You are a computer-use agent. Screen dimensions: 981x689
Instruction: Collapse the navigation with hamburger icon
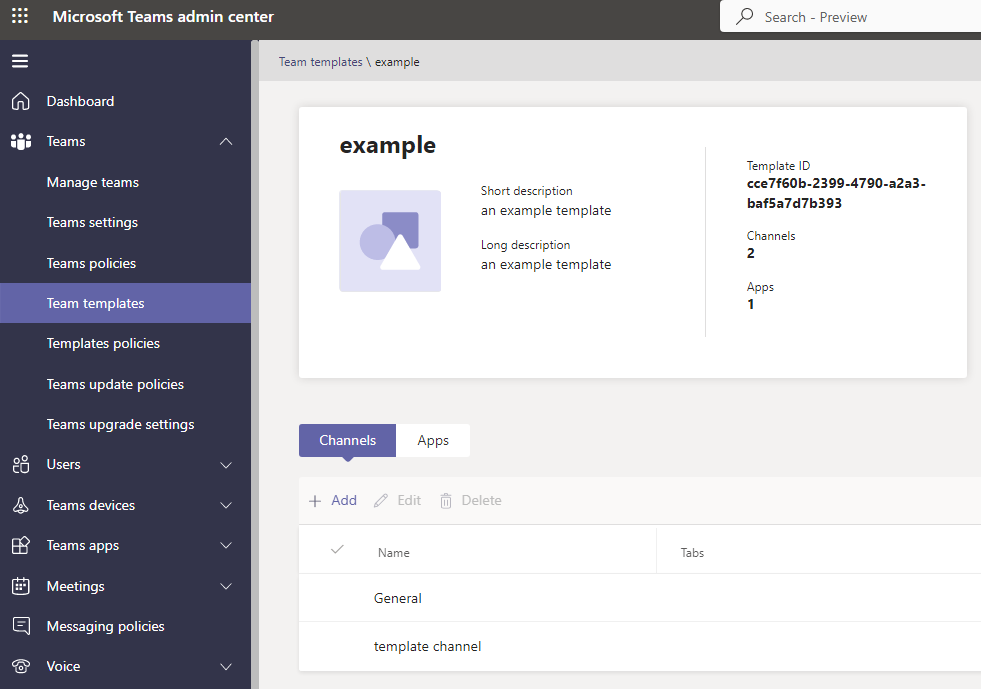(x=20, y=61)
